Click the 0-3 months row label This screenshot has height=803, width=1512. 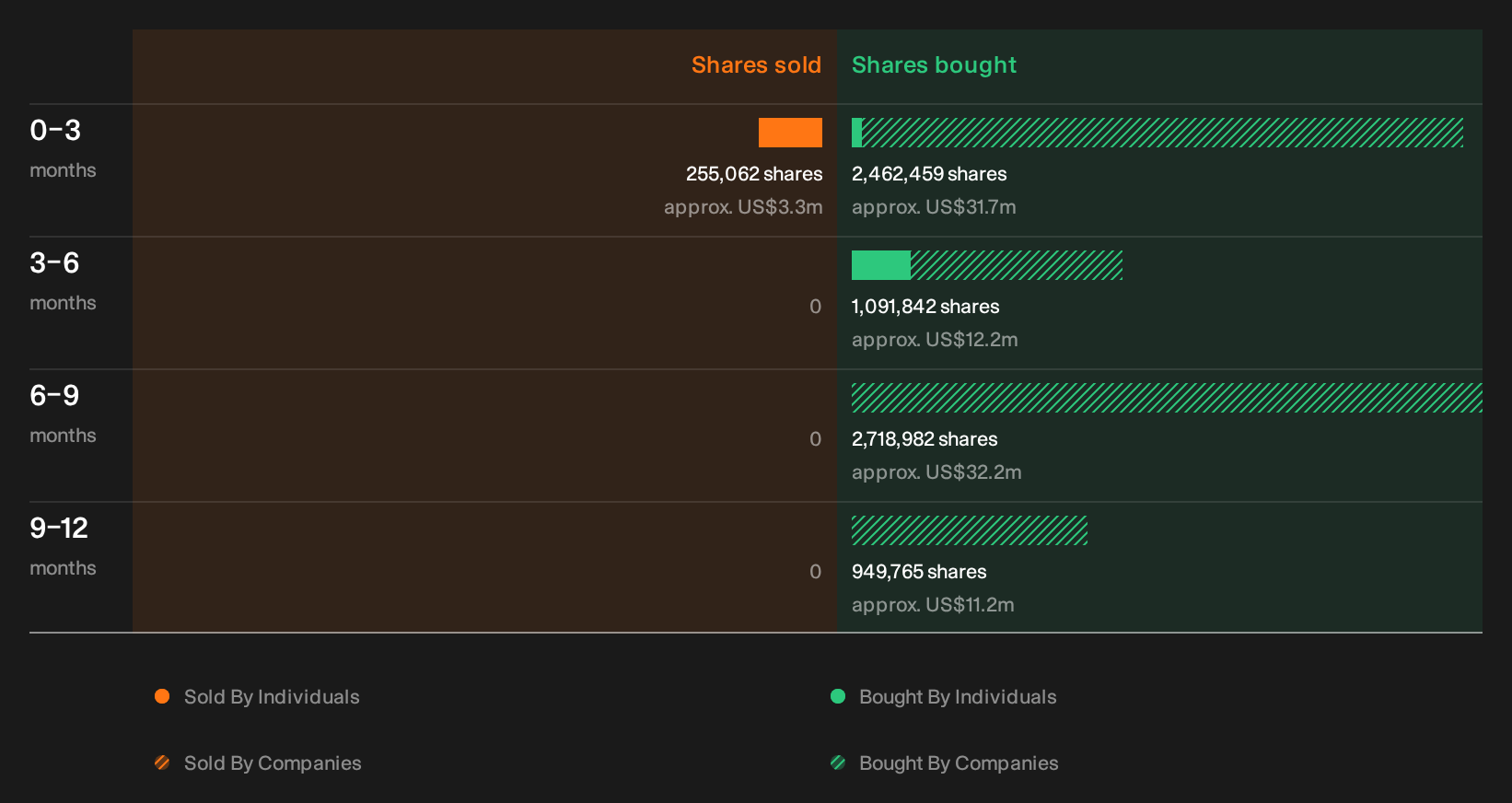click(63, 147)
